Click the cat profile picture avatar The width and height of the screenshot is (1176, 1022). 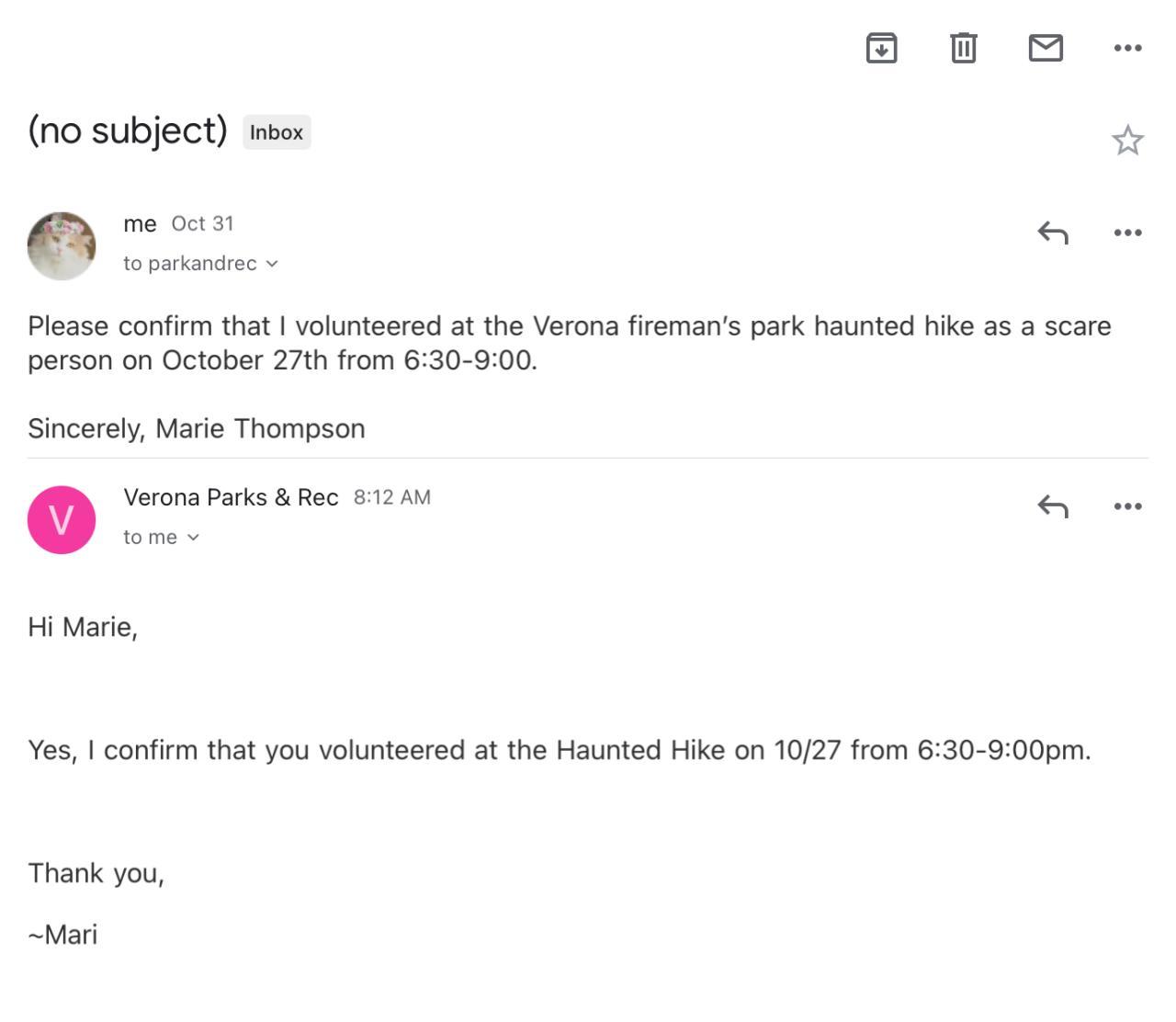(x=62, y=245)
